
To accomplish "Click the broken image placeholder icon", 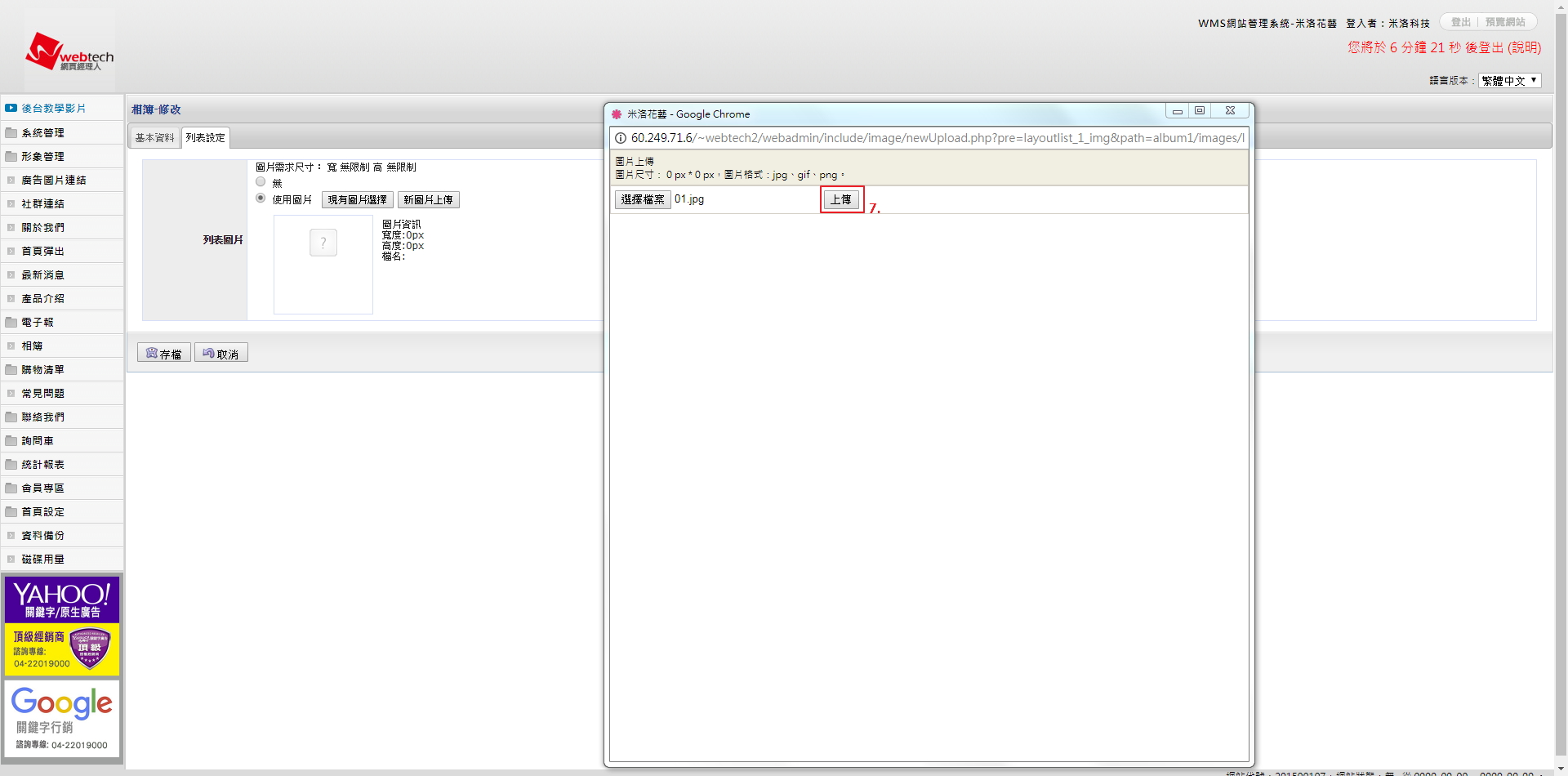I will tap(323, 243).
